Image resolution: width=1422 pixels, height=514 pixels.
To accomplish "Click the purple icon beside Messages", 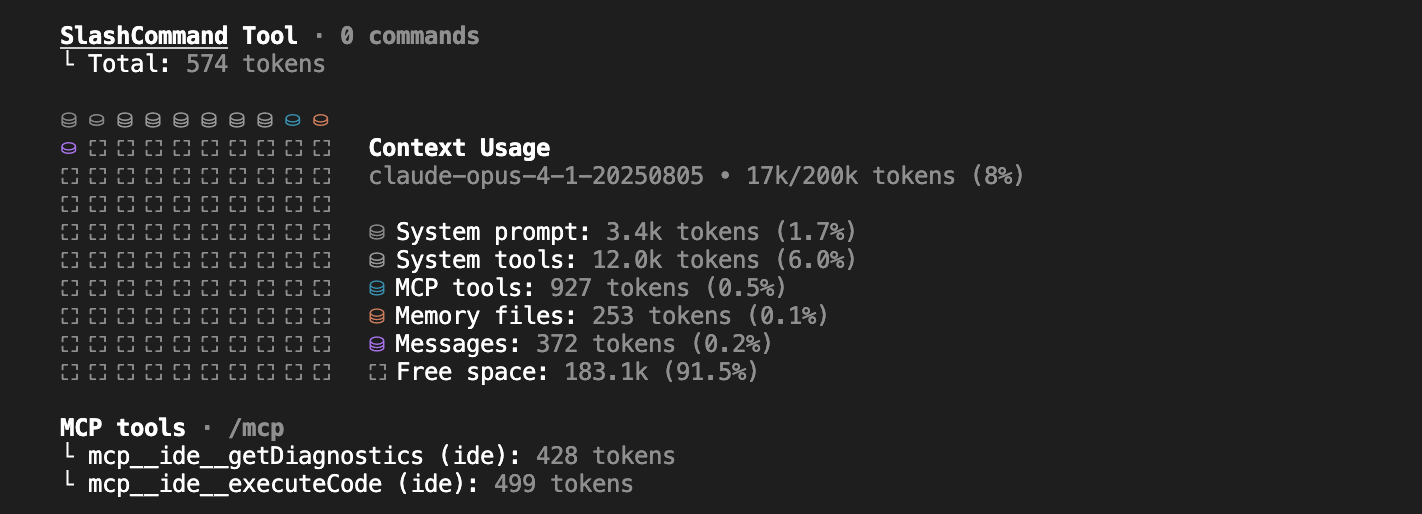I will click(377, 345).
